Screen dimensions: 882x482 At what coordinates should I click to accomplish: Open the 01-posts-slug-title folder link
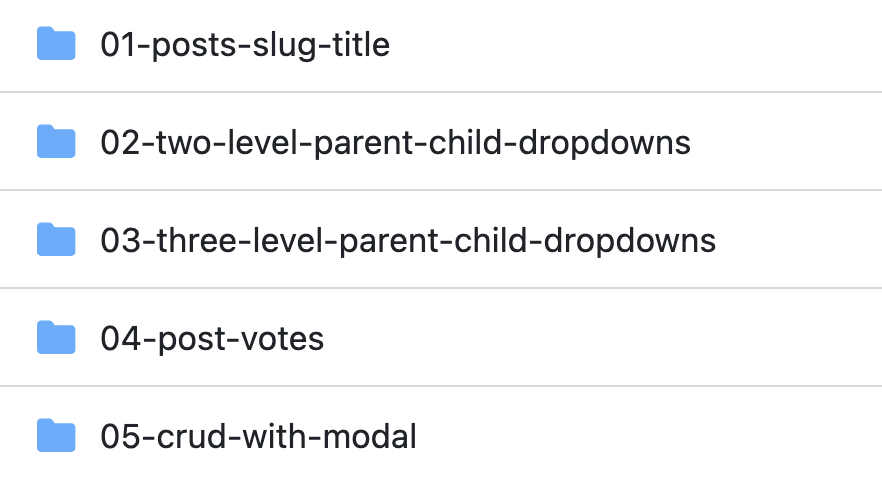pos(245,45)
